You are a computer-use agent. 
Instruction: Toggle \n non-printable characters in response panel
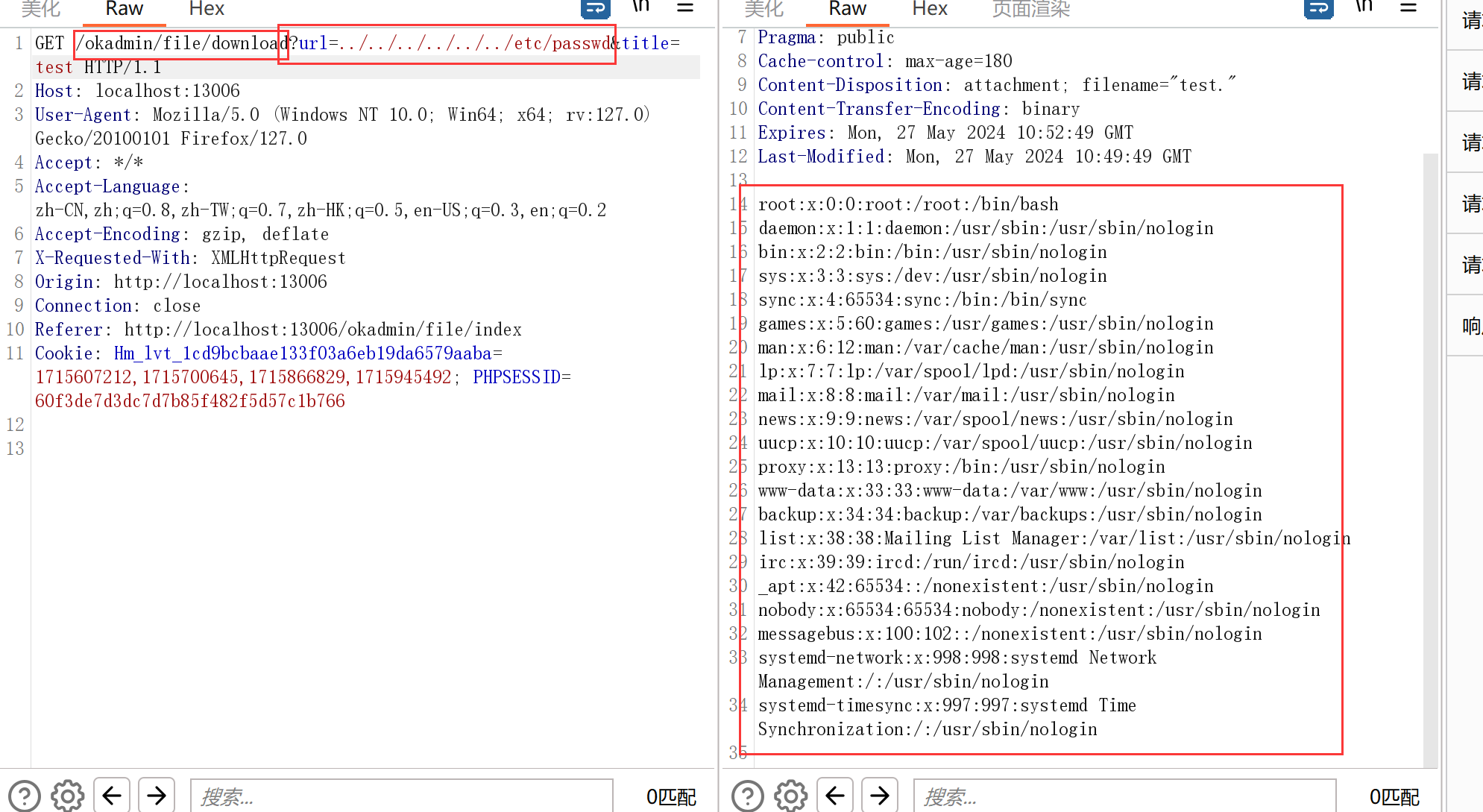click(1364, 7)
